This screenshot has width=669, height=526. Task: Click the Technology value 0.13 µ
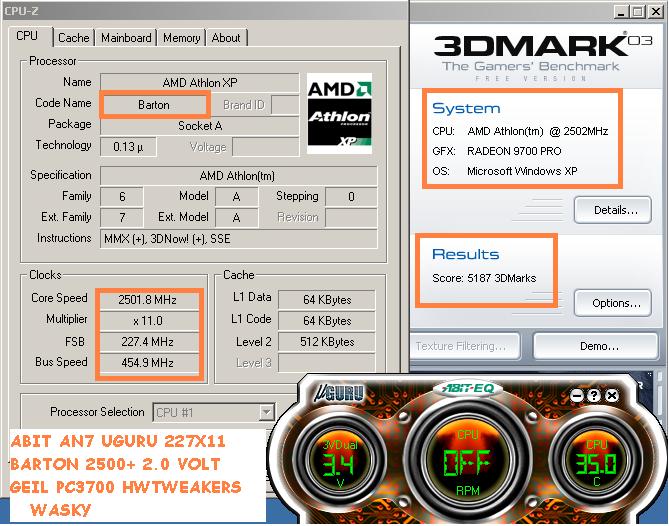pos(128,147)
